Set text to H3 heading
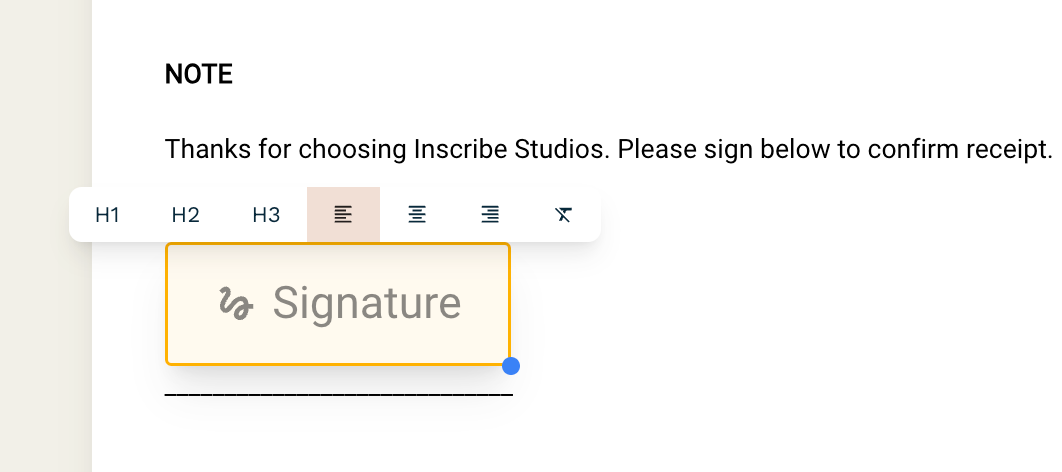Viewport: 1062px width, 472px height. click(x=266, y=214)
